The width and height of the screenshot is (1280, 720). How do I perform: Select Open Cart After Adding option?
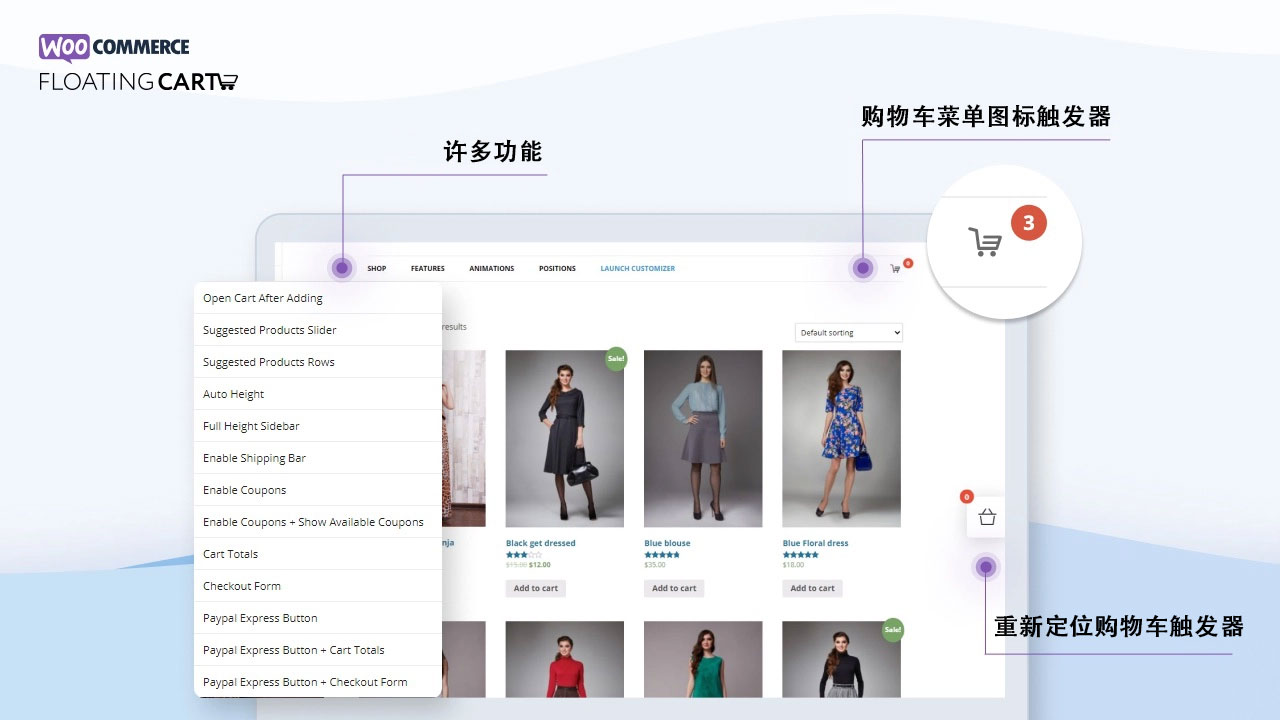click(x=263, y=298)
